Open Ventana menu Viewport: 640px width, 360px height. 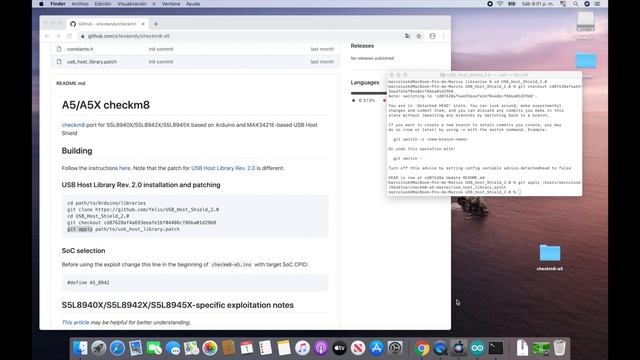coord(171,4)
